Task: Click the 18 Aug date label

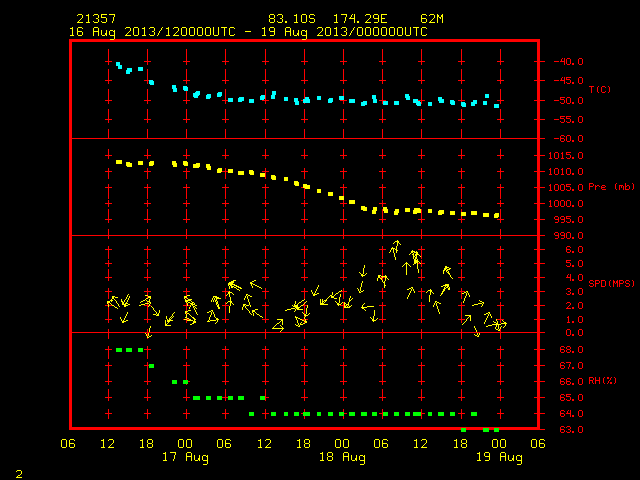Action: click(342, 457)
